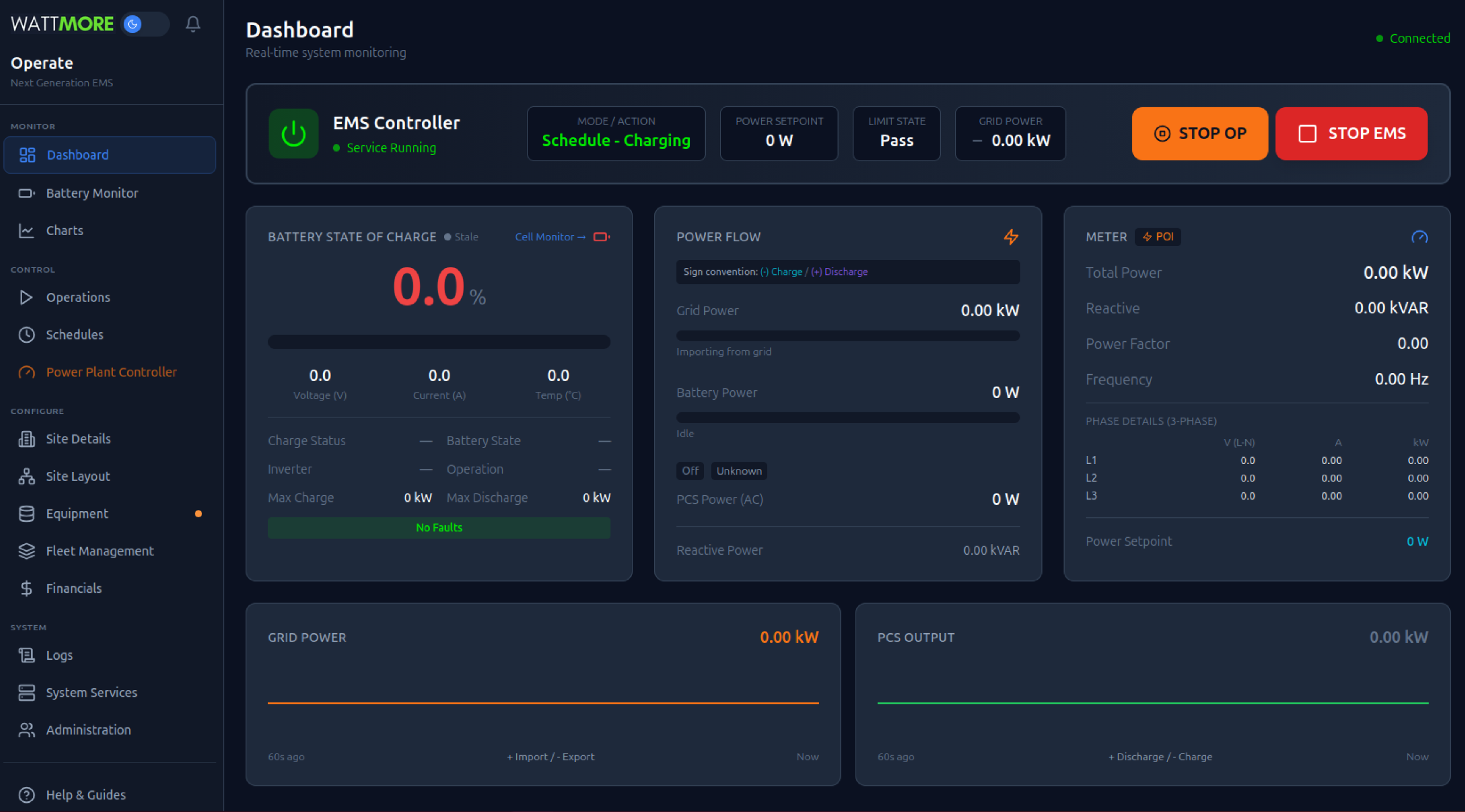The height and width of the screenshot is (812, 1465).
Task: Open Battery Monitor in sidebar
Action: point(92,193)
